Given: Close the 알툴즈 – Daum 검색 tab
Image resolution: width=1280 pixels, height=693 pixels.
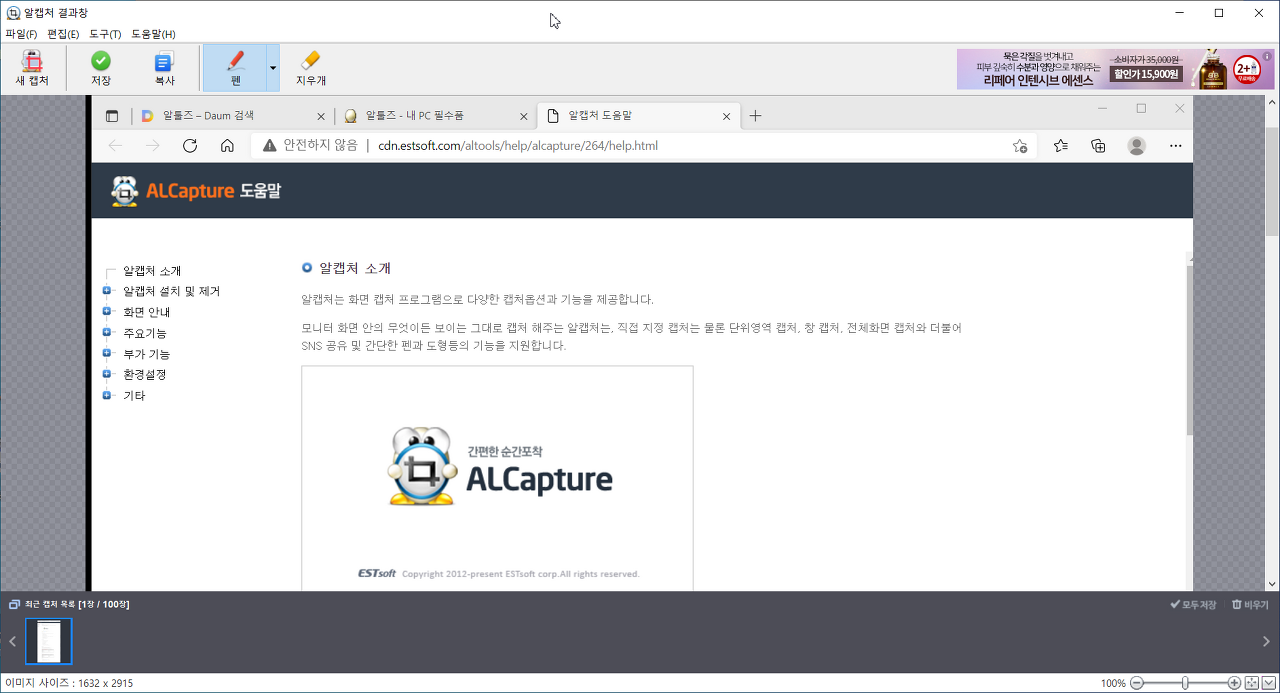Looking at the screenshot, I should click(x=321, y=116).
